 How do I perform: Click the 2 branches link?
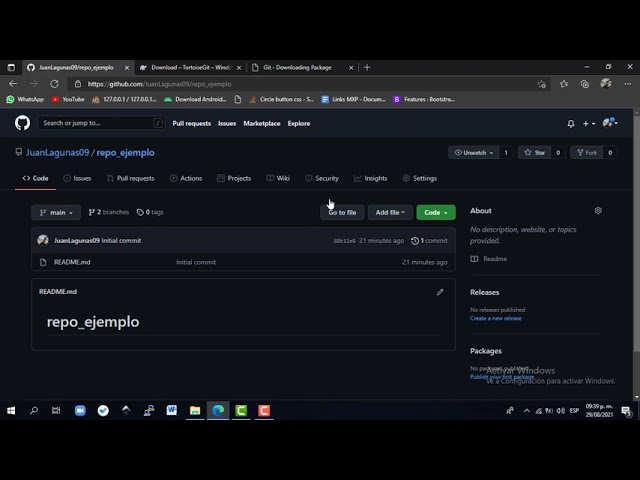tap(109, 212)
